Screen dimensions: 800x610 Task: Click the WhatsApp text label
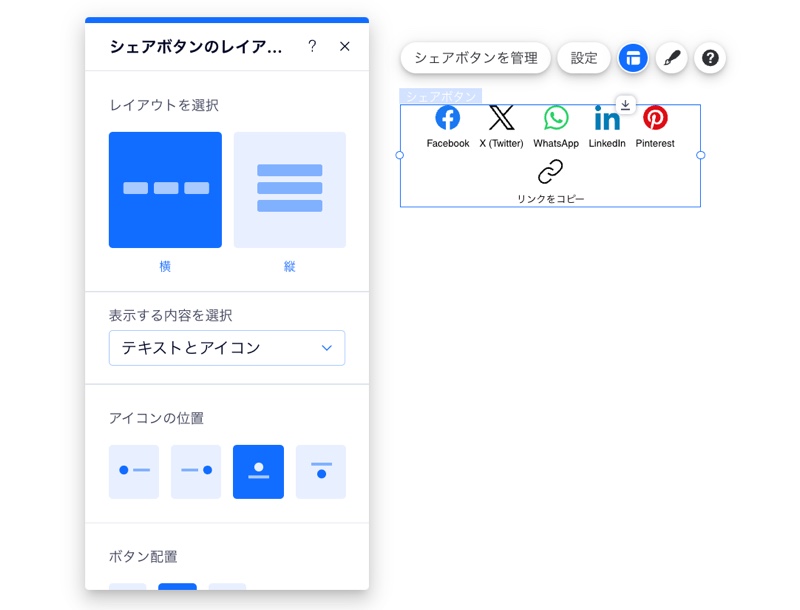pos(556,143)
